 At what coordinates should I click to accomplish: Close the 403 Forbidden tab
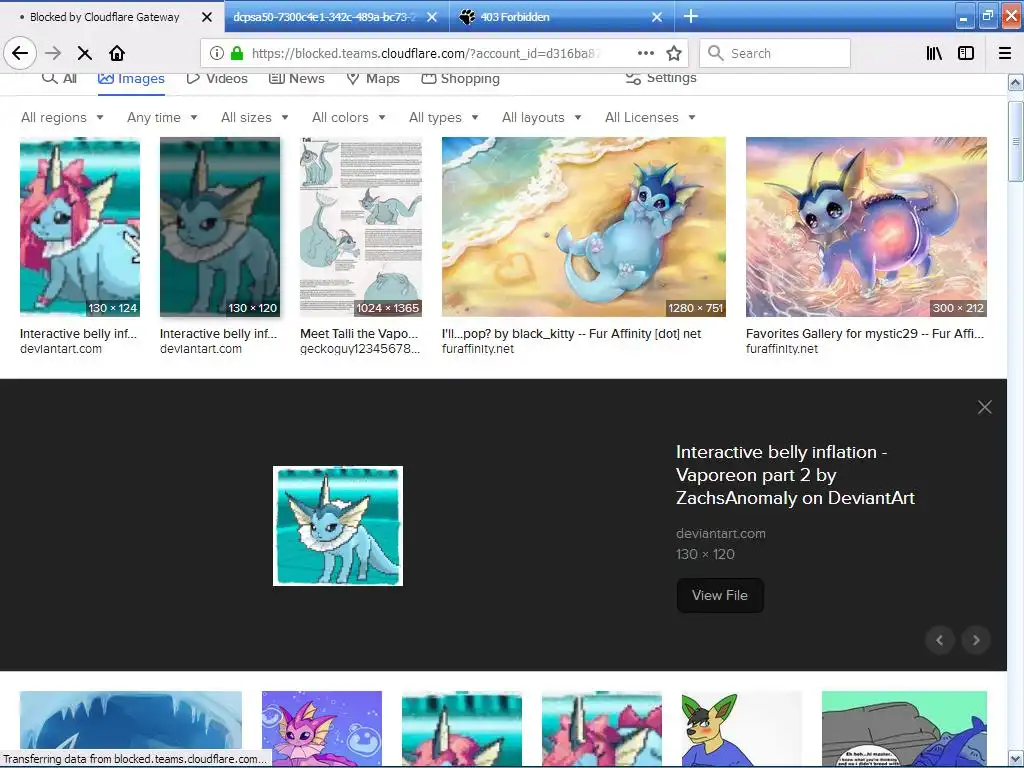coord(657,17)
